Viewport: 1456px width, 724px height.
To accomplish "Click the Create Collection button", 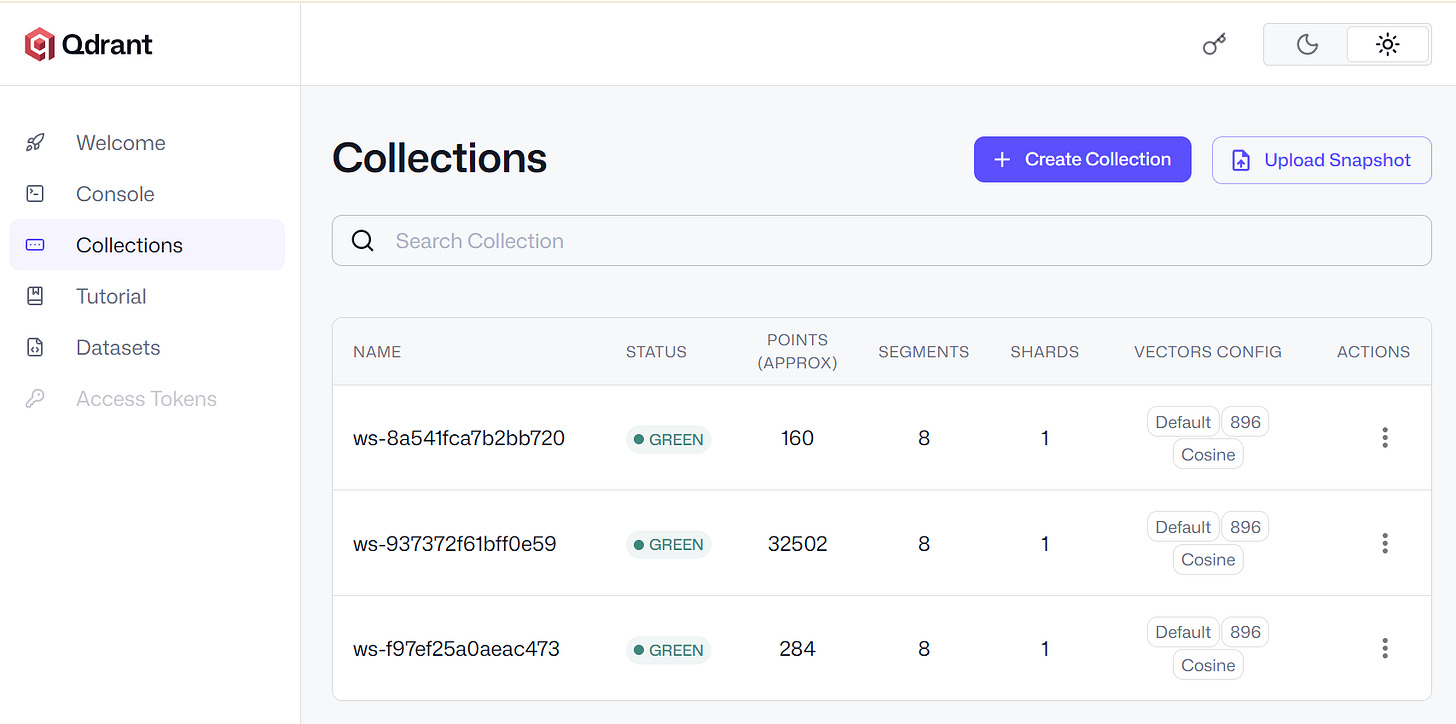I will pos(1082,160).
